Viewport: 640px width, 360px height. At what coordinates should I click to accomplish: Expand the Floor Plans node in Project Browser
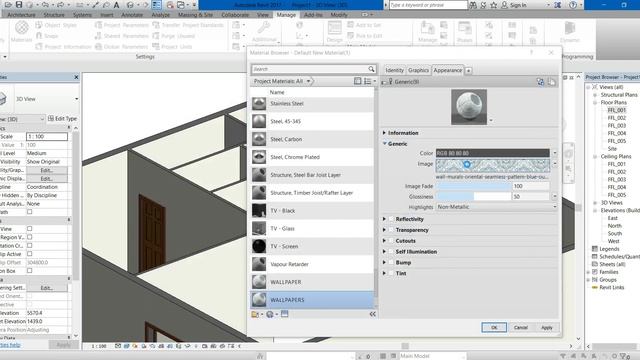(595, 102)
